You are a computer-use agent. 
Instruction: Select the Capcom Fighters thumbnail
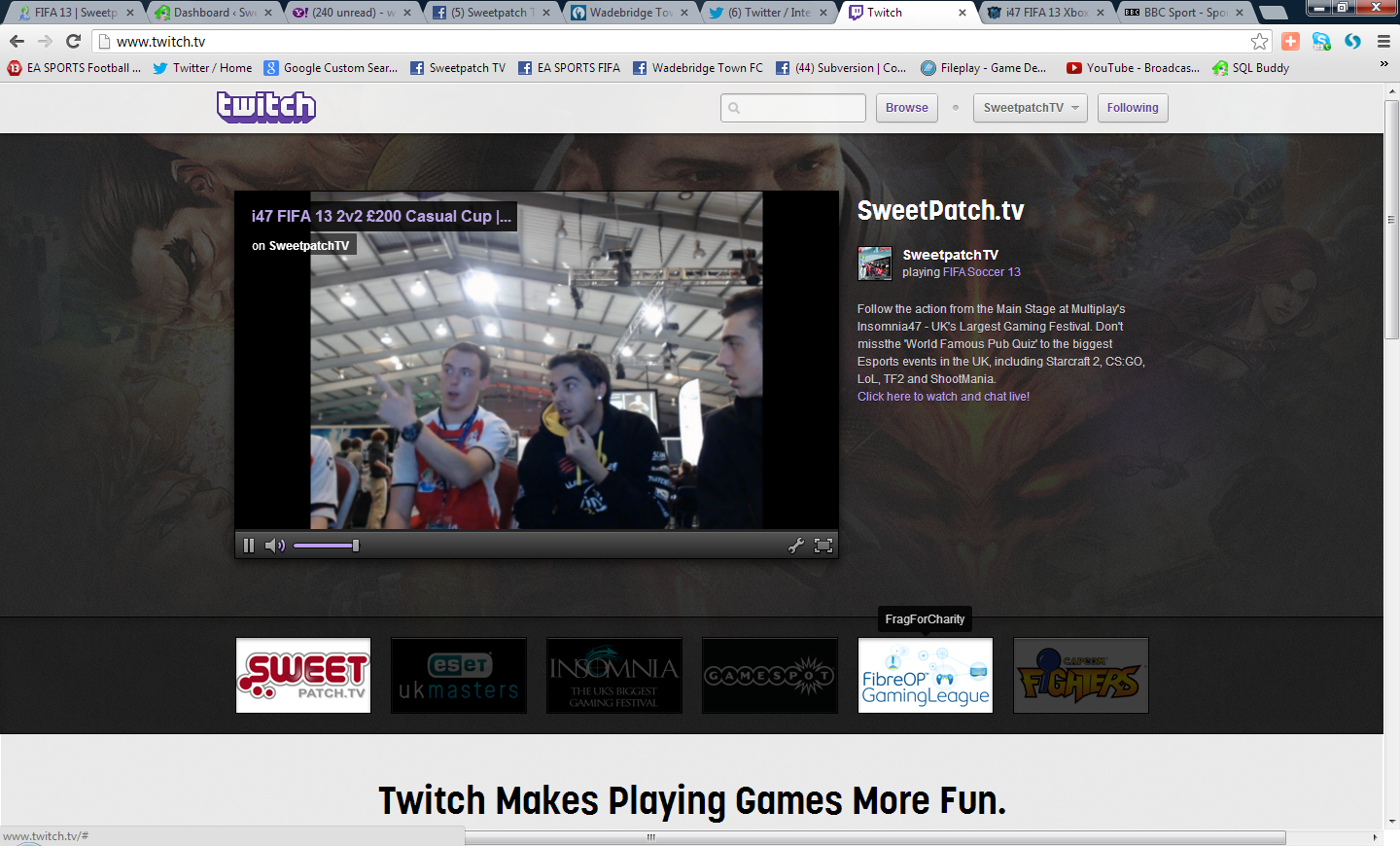(x=1081, y=676)
